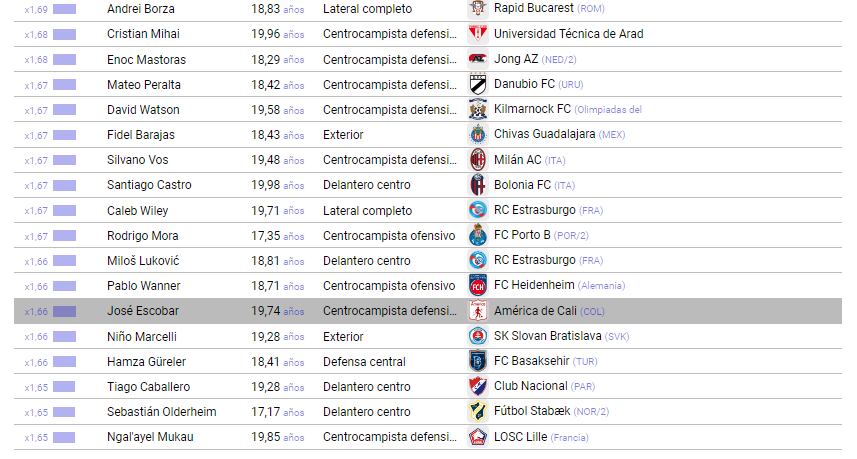The image size is (857, 459).
Task: Click the Club Nacional team name
Action: tap(531, 386)
